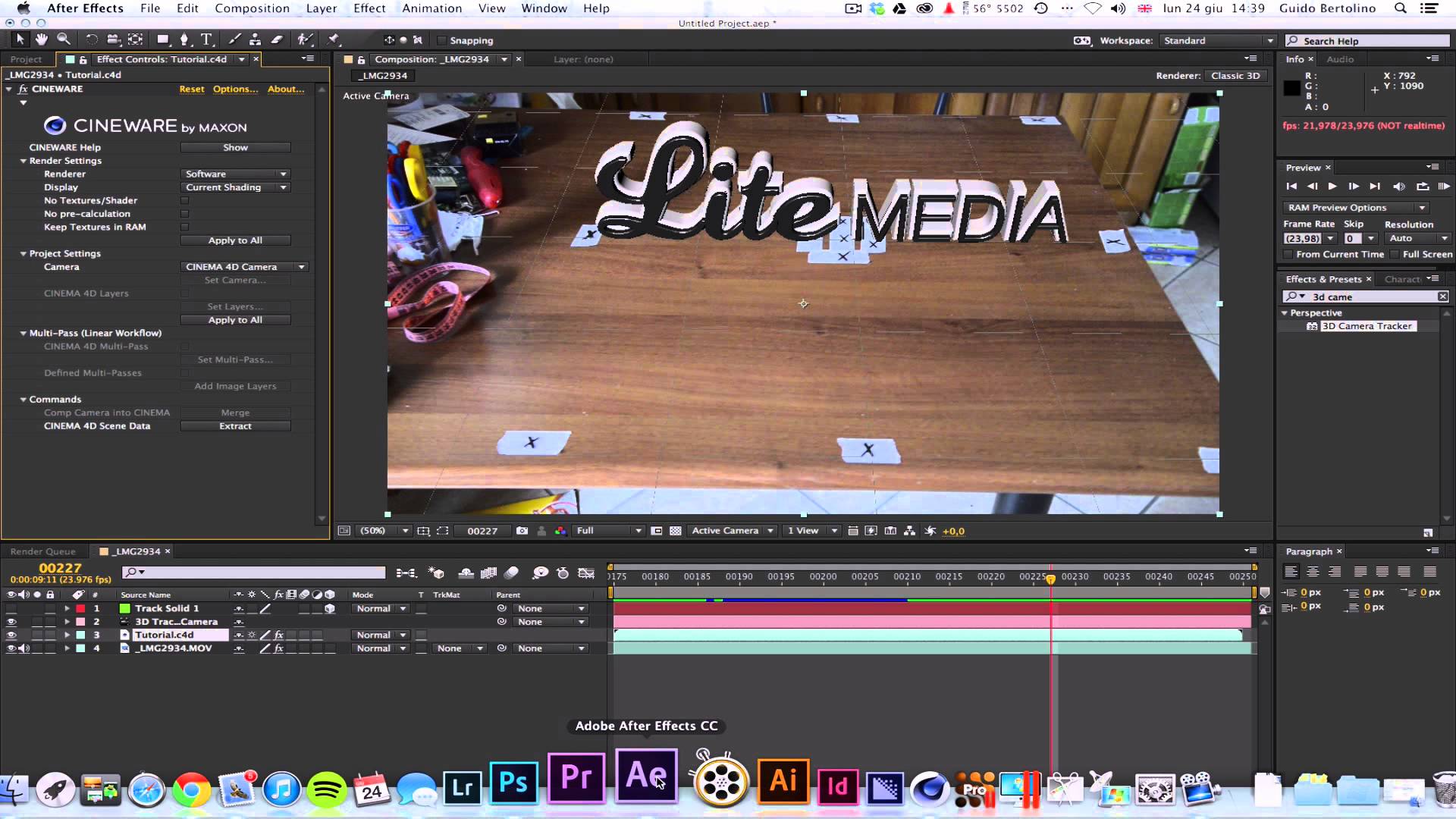Expand the Render Settings section
This screenshot has height=819, width=1456.
[23, 160]
